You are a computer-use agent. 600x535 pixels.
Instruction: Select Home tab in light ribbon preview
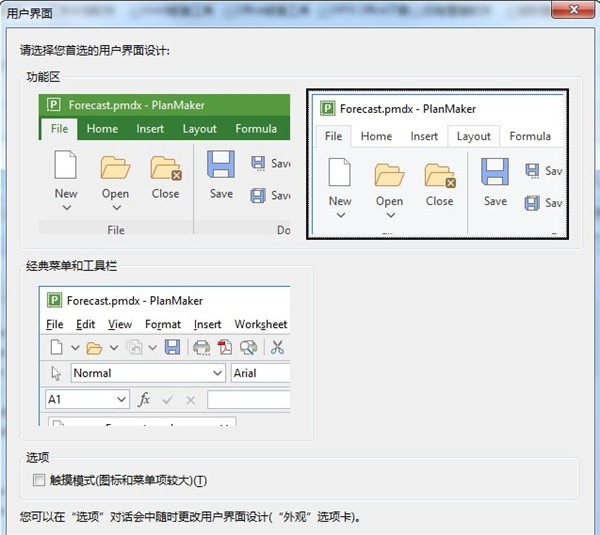tap(376, 136)
